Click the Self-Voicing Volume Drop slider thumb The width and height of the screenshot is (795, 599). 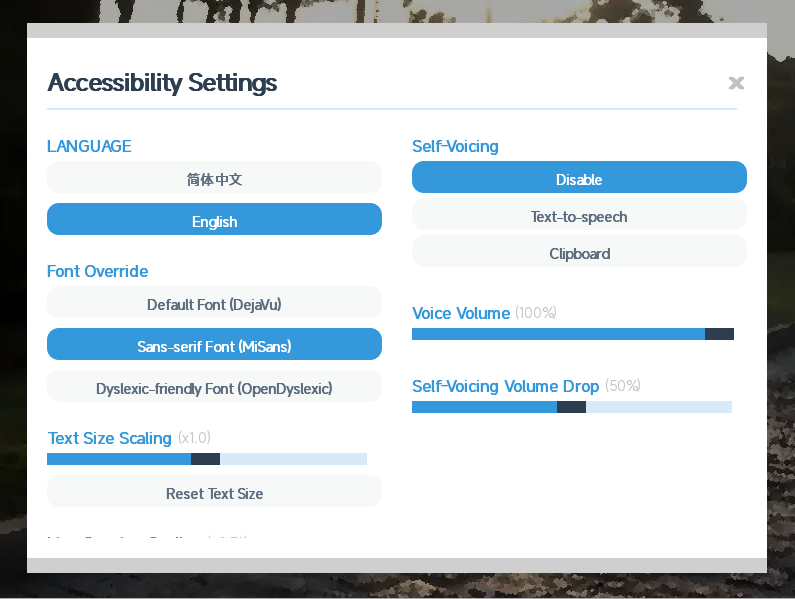click(x=571, y=407)
